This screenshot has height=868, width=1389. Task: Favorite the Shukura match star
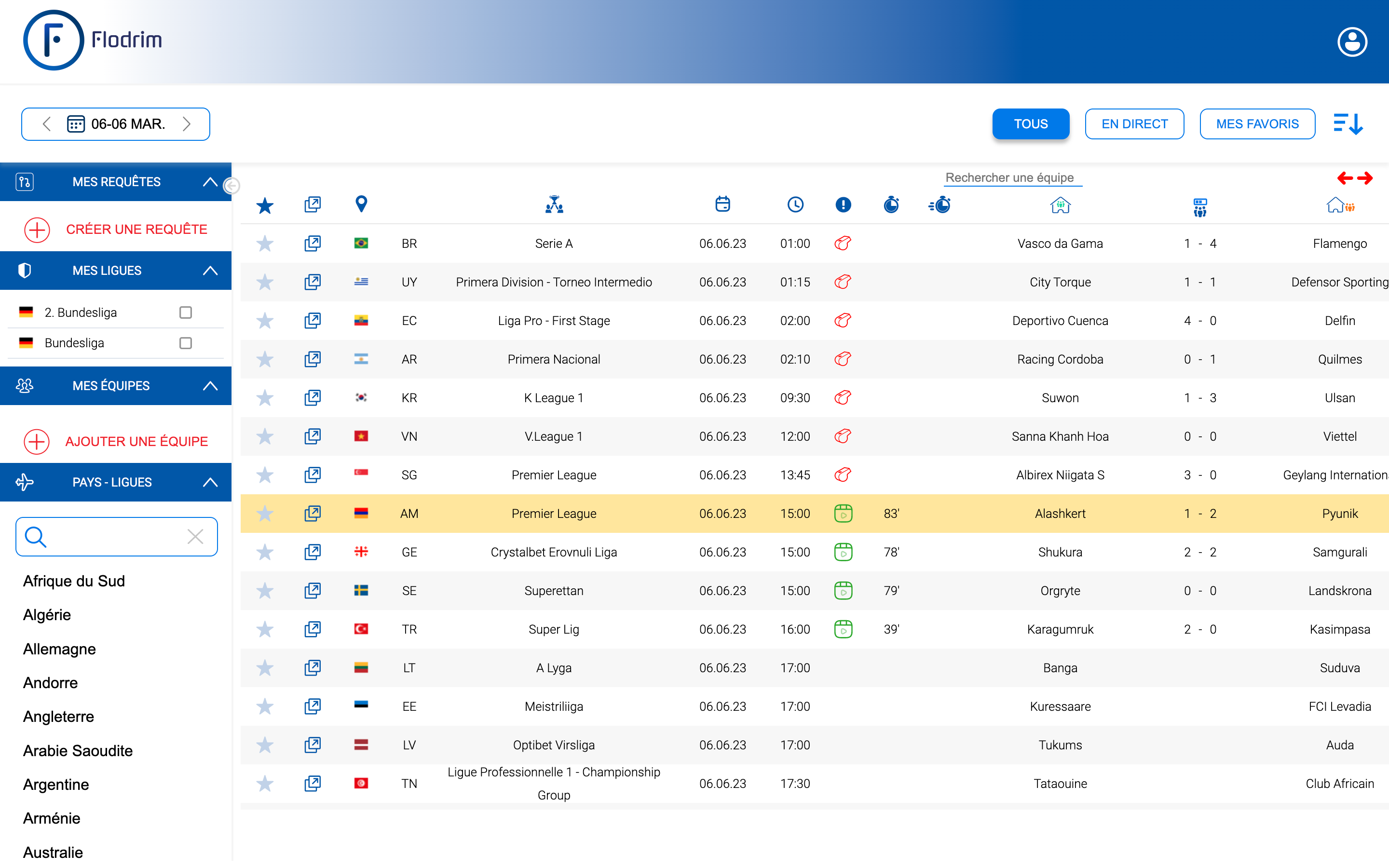pos(265,552)
